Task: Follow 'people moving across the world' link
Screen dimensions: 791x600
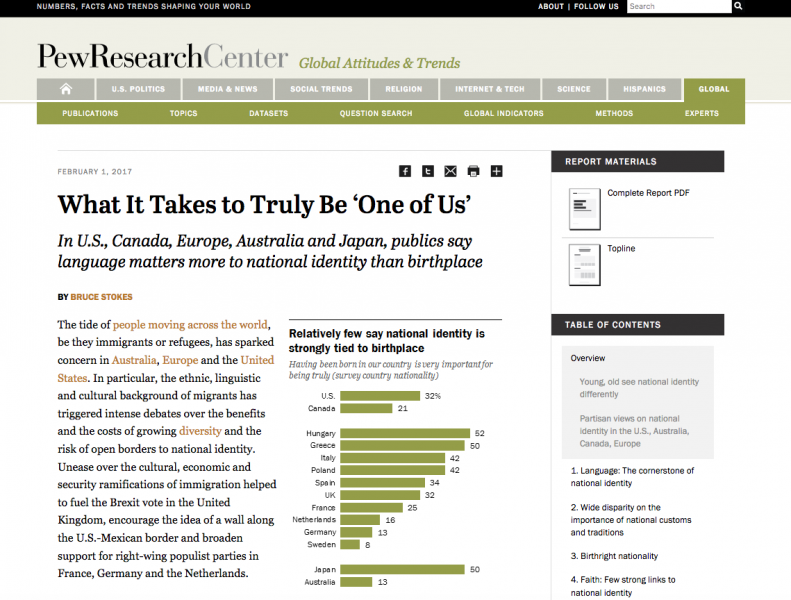Action: coord(190,324)
